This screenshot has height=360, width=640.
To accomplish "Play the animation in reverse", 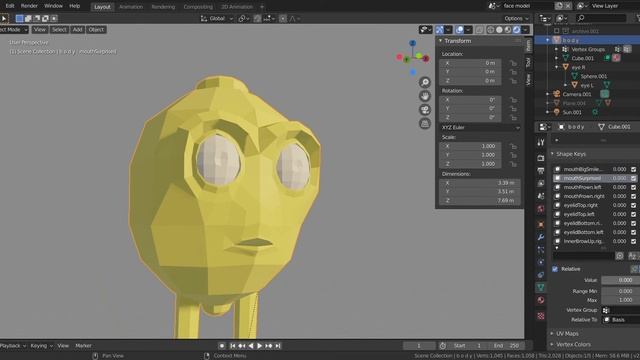I will pyautogui.click(x=251, y=346).
